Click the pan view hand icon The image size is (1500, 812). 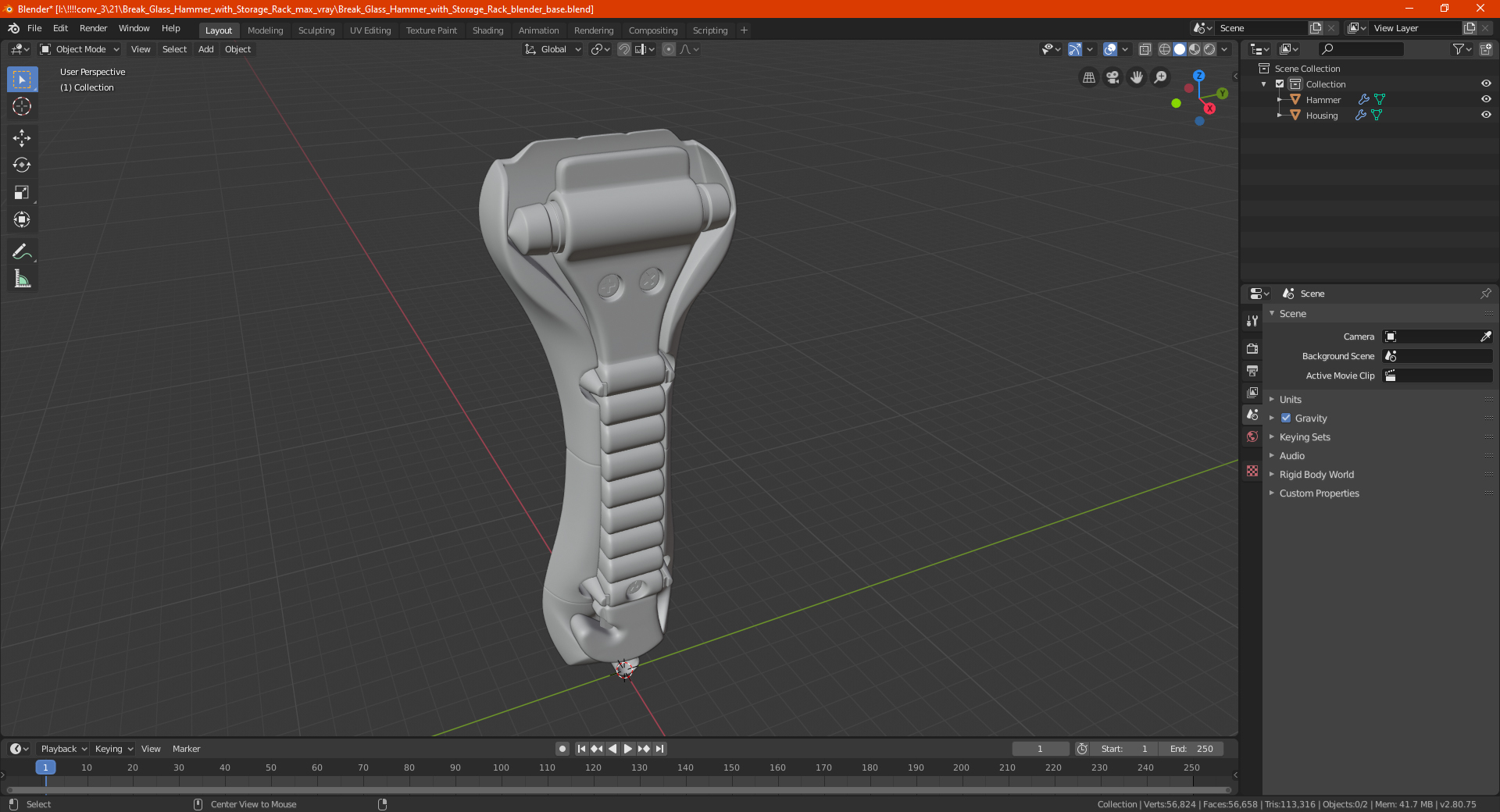pyautogui.click(x=1137, y=77)
